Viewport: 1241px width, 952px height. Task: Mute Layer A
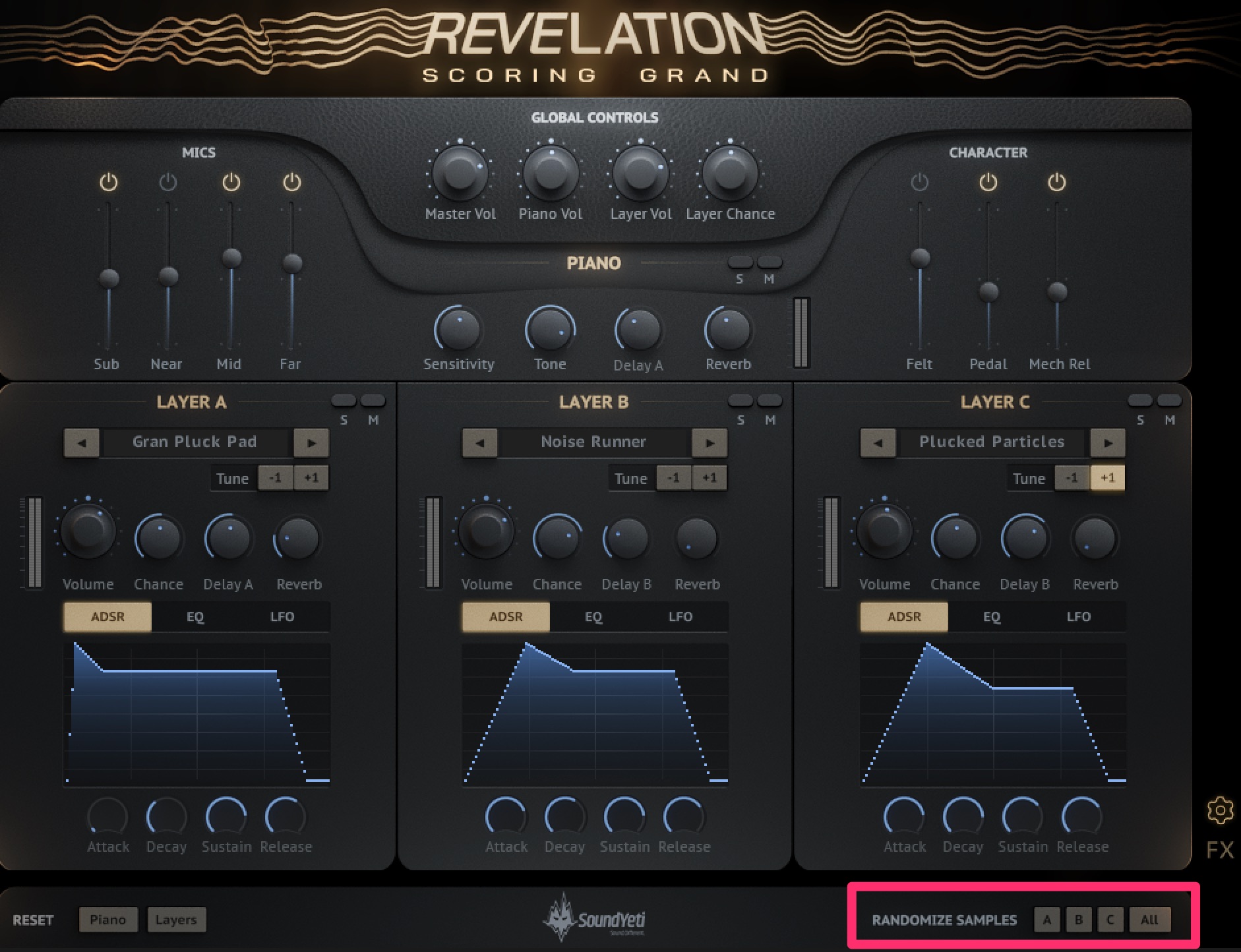point(375,400)
